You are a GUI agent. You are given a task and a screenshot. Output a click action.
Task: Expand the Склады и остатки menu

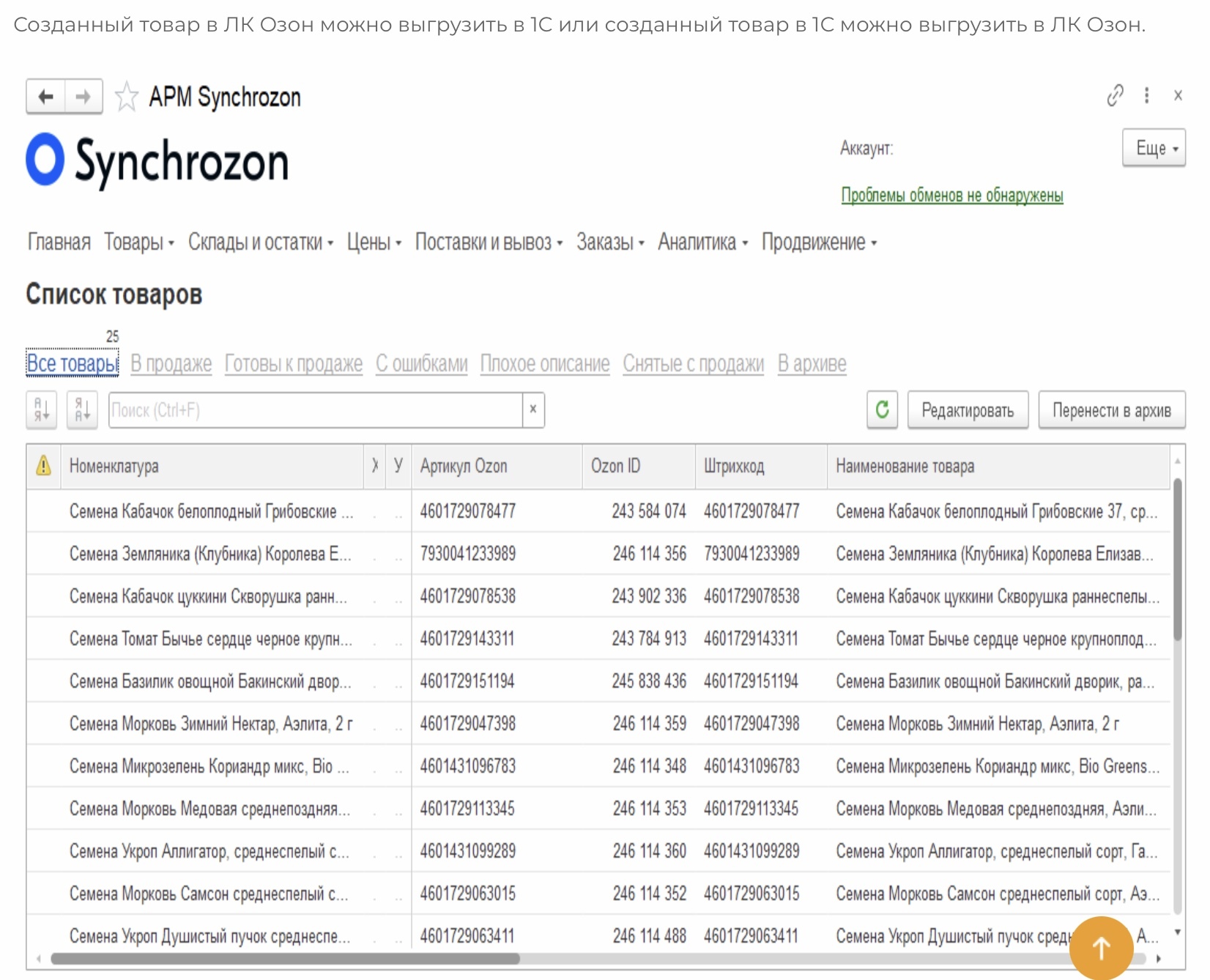coord(261,242)
